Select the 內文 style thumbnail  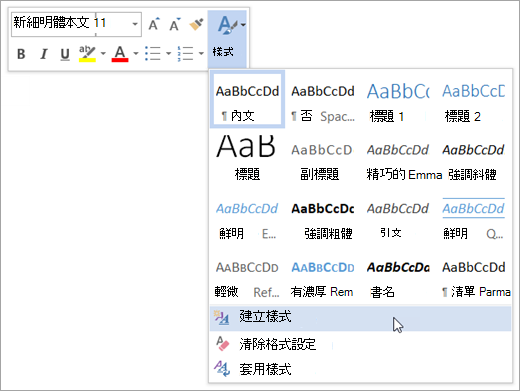coord(247,99)
